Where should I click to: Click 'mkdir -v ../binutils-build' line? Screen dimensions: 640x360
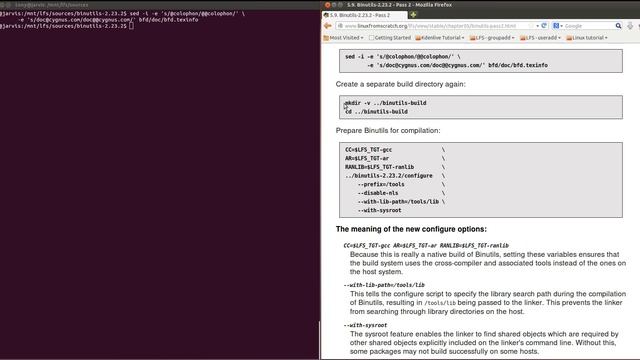pyautogui.click(x=386, y=103)
